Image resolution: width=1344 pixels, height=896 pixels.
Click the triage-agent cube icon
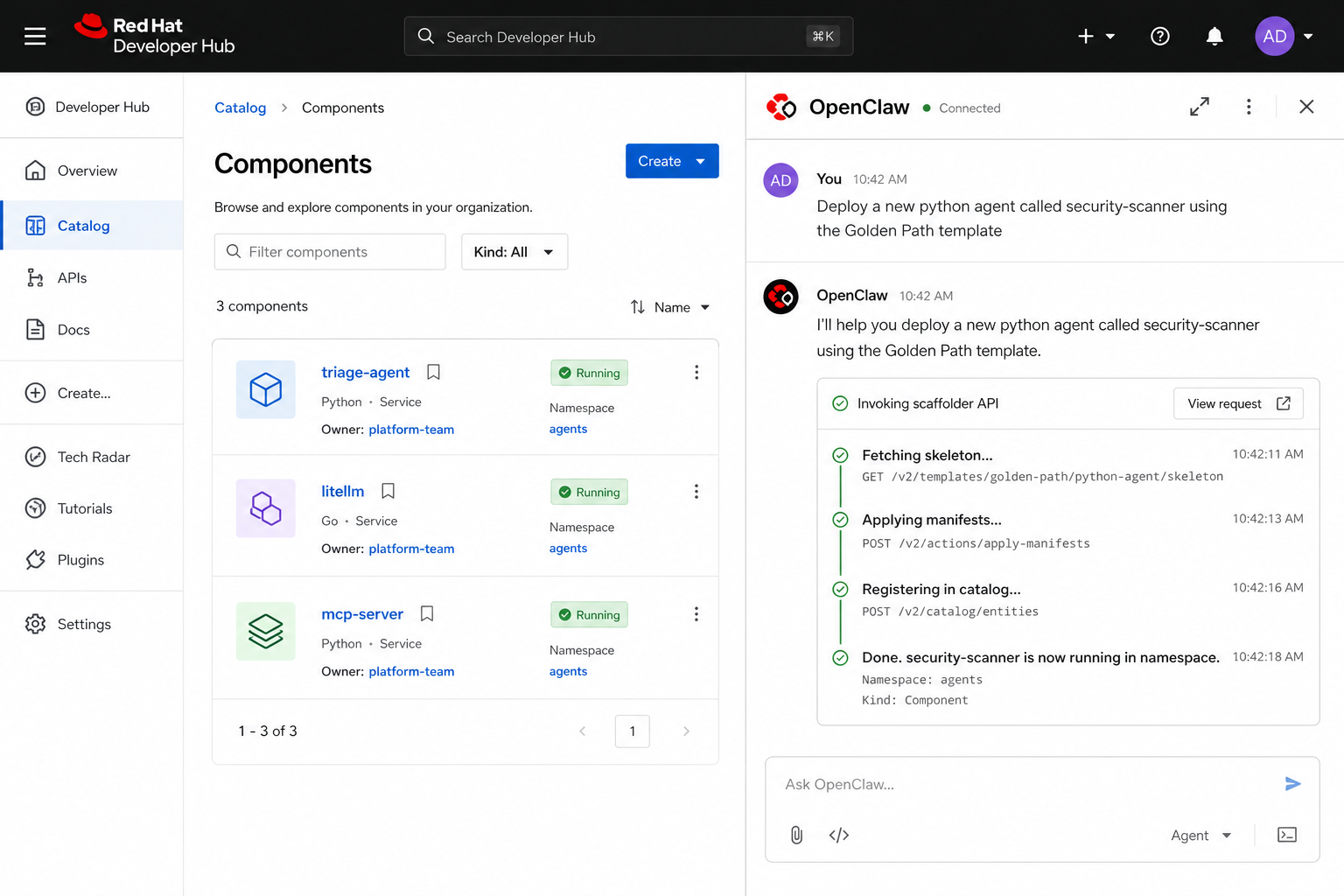[266, 389]
